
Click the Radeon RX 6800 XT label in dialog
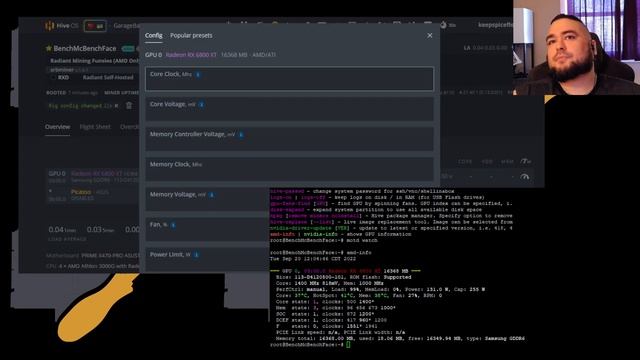[x=191, y=55]
